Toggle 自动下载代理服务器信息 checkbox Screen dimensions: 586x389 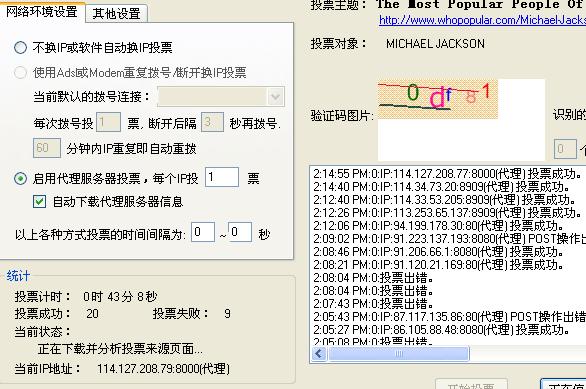[39, 202]
